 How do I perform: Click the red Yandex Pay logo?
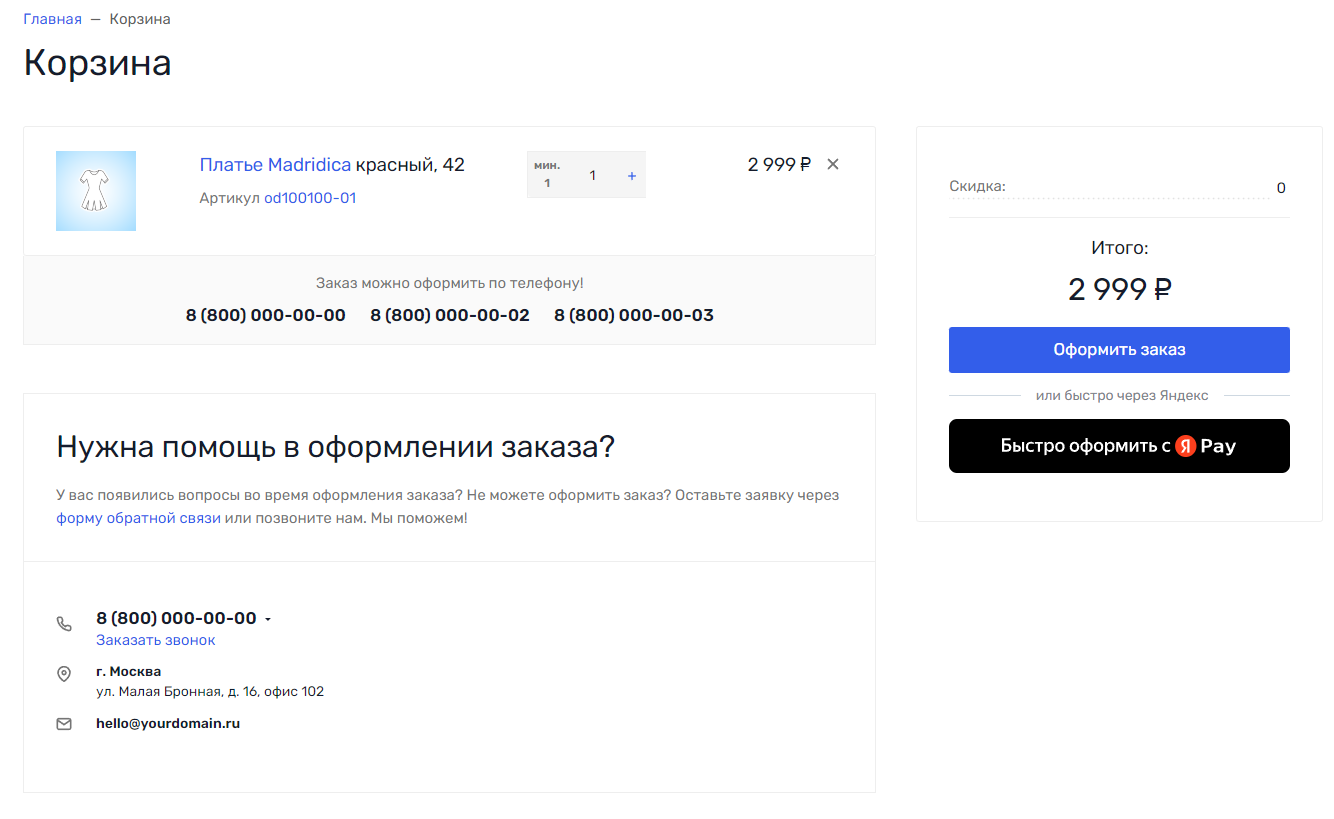click(x=1186, y=446)
